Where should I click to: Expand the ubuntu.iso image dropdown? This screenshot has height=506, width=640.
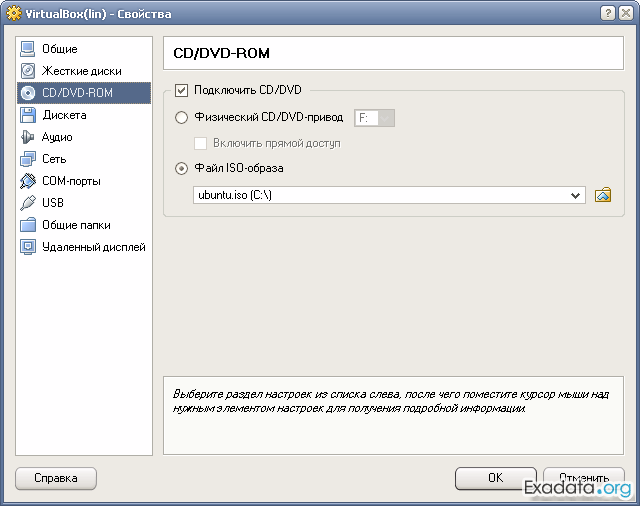coord(576,195)
